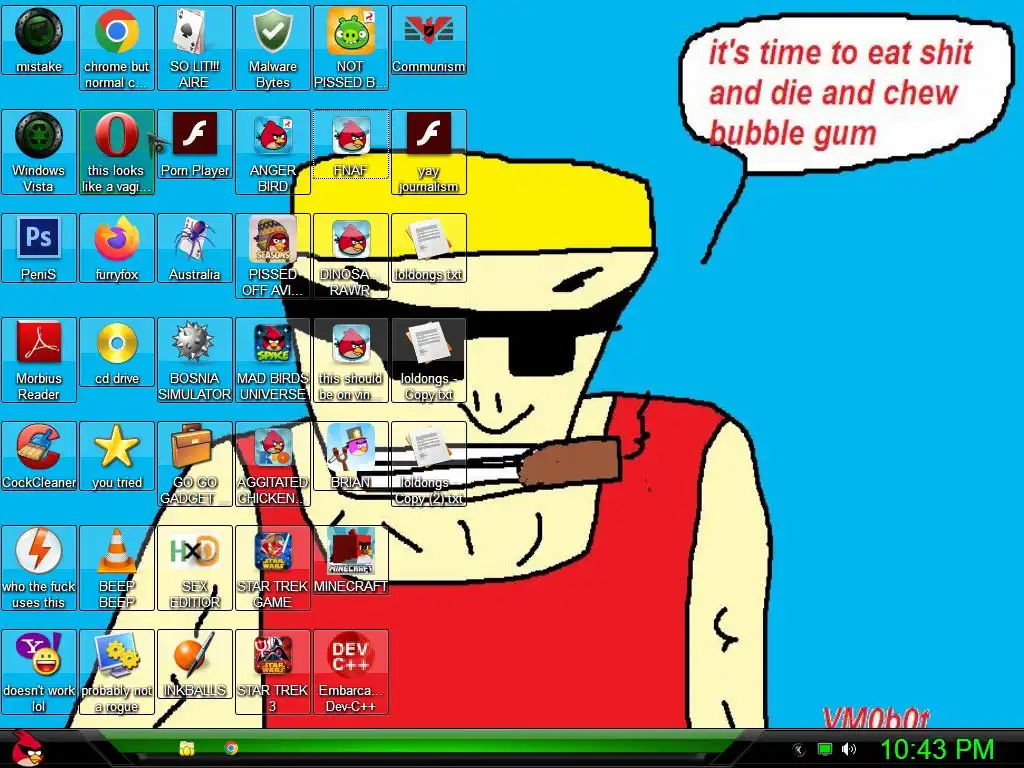Launch the 'SEX EDITIOR' HxD icon
1024x768 pixels.
click(194, 568)
